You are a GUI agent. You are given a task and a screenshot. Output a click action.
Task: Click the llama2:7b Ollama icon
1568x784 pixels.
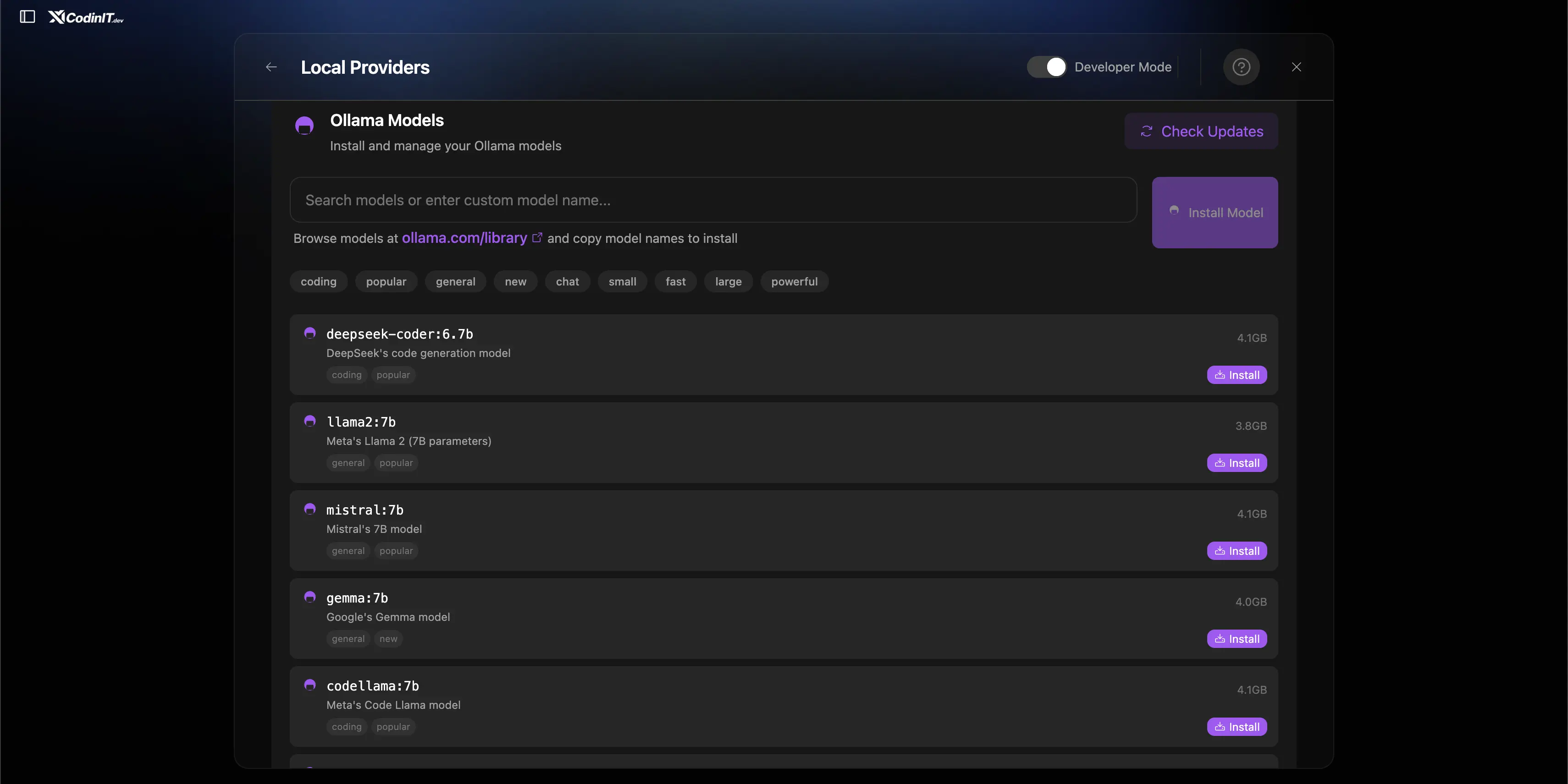[310, 421]
